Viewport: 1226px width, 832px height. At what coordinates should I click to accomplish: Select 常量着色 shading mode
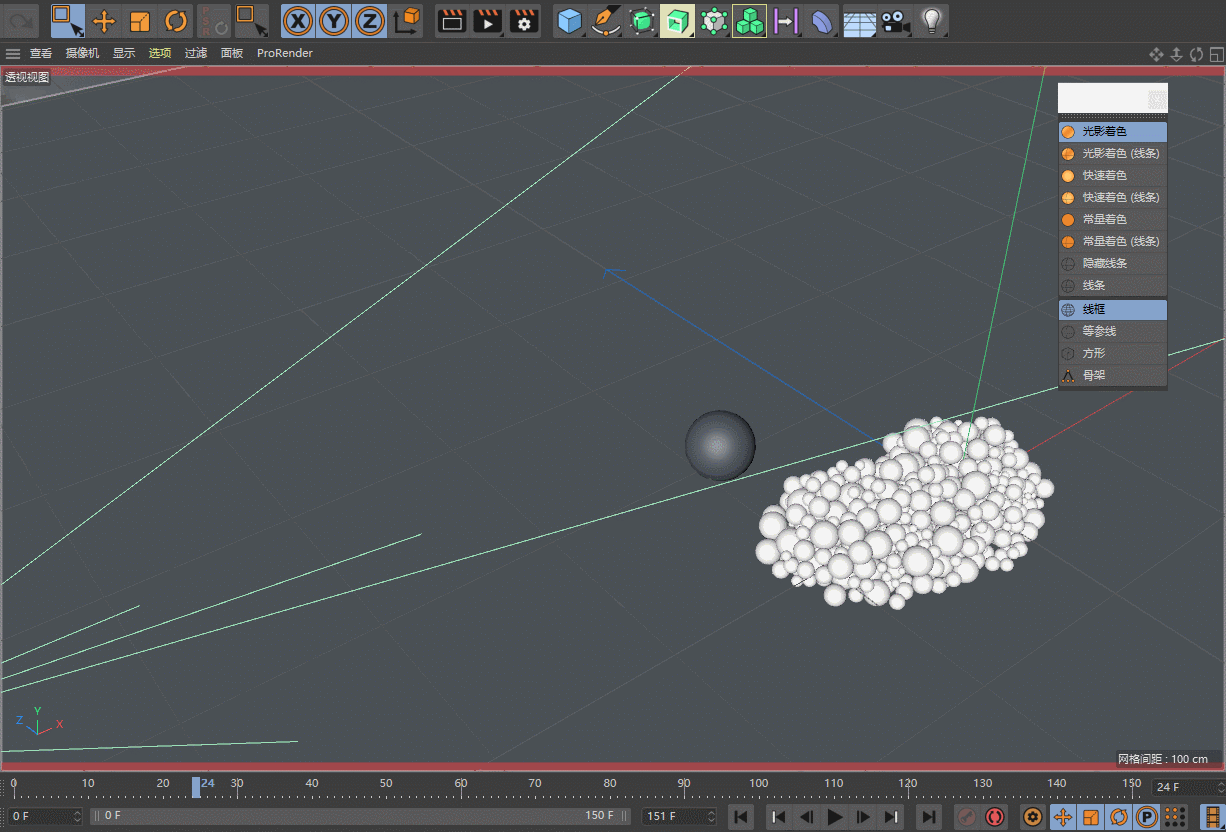click(x=1113, y=219)
